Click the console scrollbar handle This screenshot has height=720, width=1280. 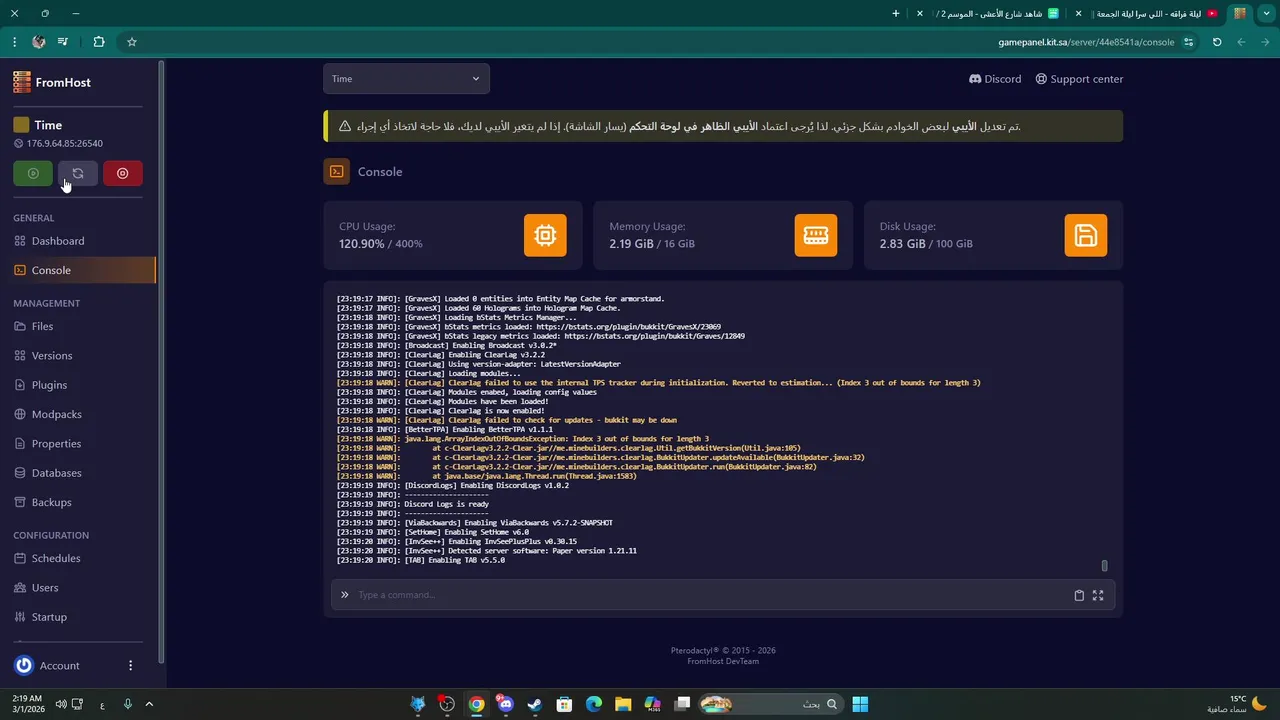(x=1104, y=566)
